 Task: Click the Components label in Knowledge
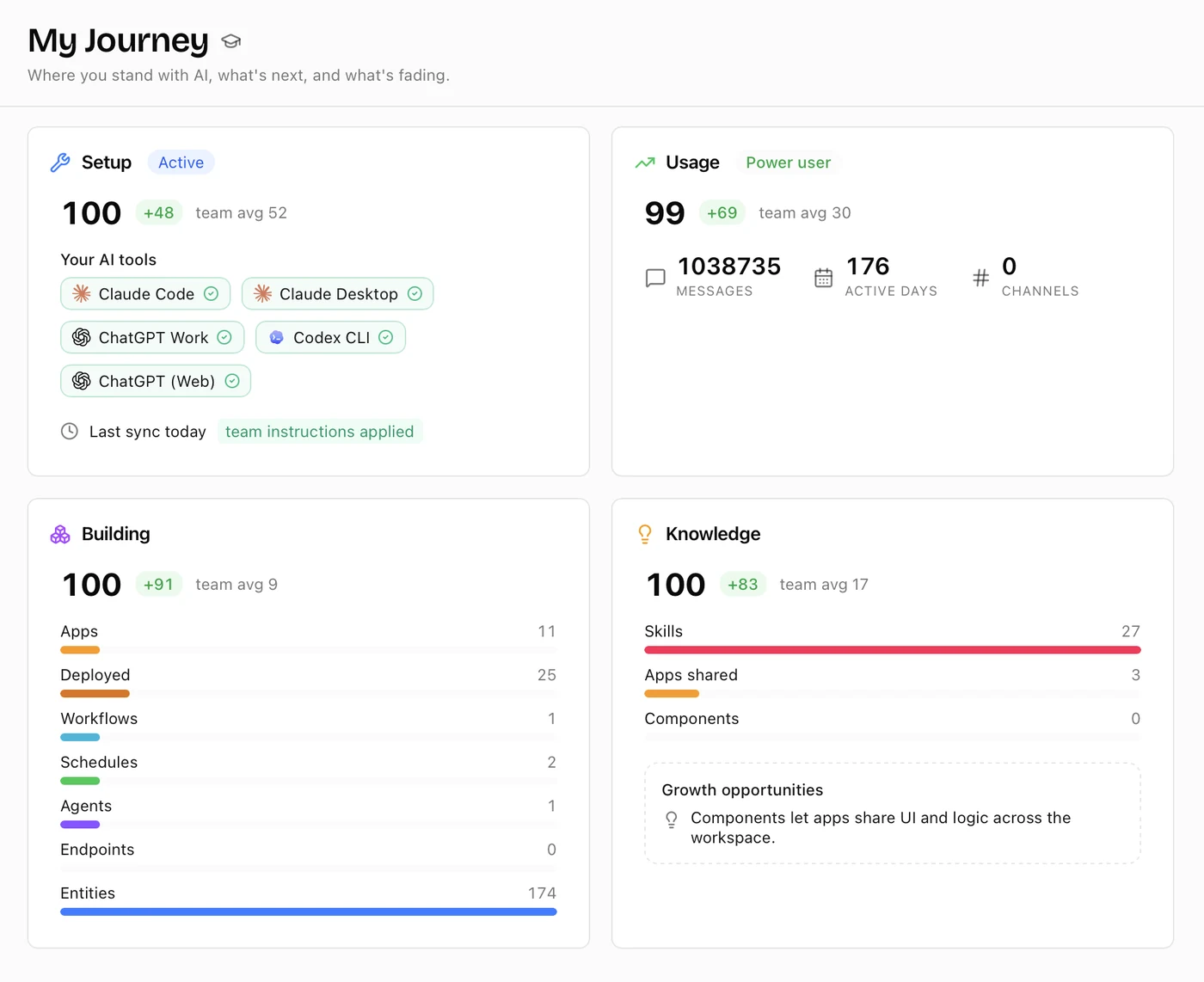click(x=691, y=719)
